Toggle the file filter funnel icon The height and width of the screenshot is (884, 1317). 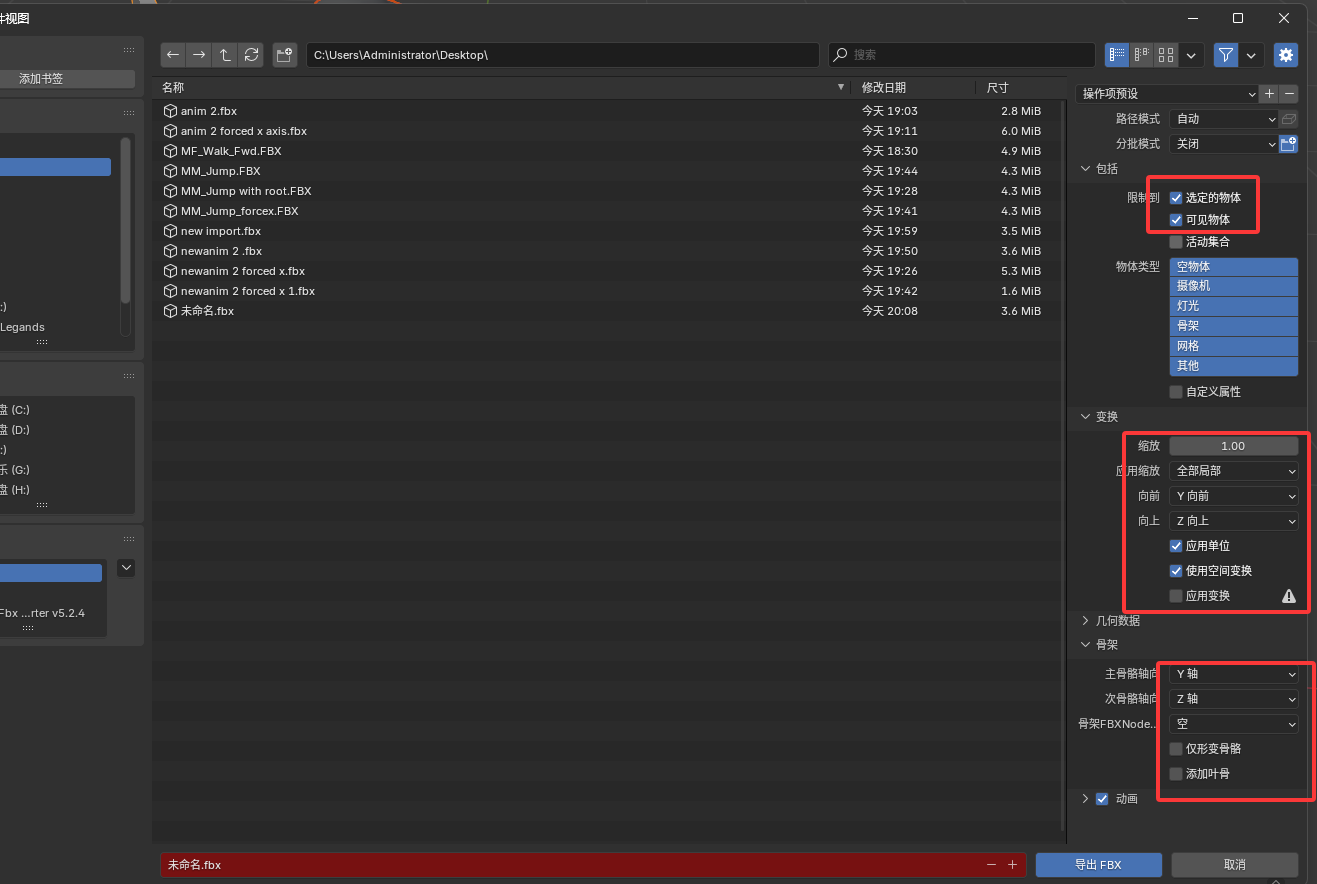(x=1226, y=55)
